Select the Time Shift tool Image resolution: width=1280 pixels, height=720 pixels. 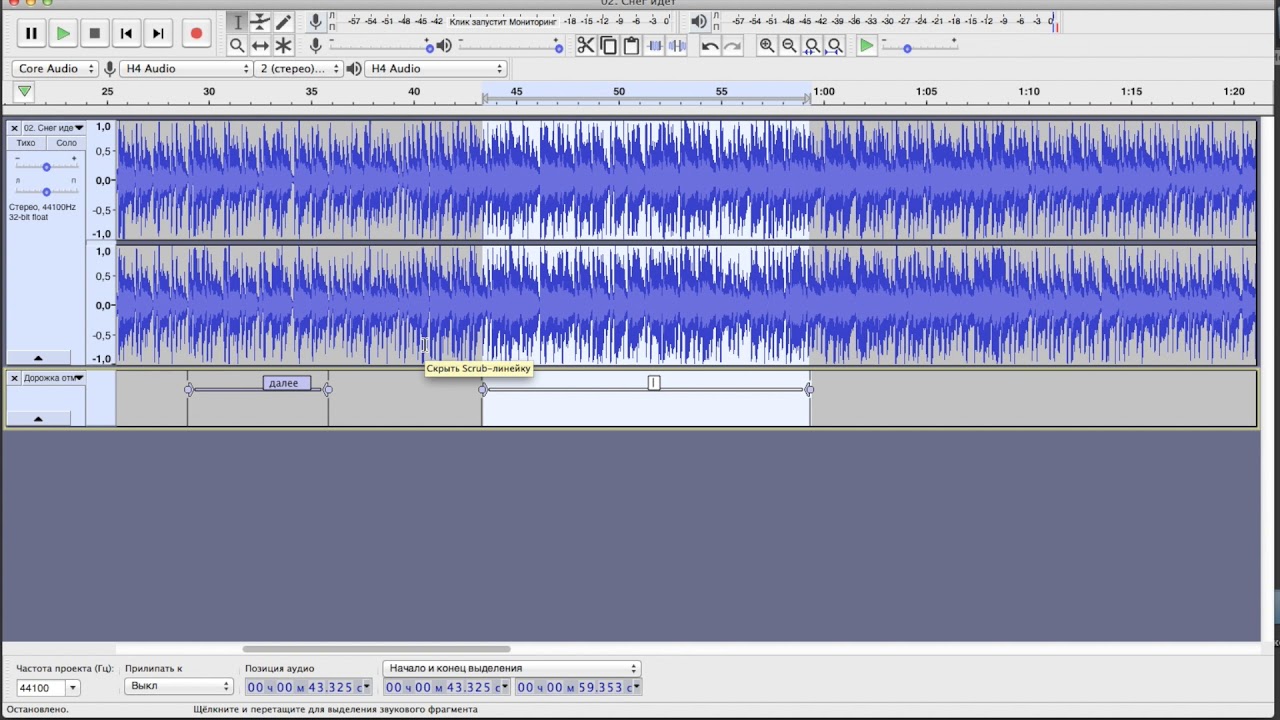(260, 46)
